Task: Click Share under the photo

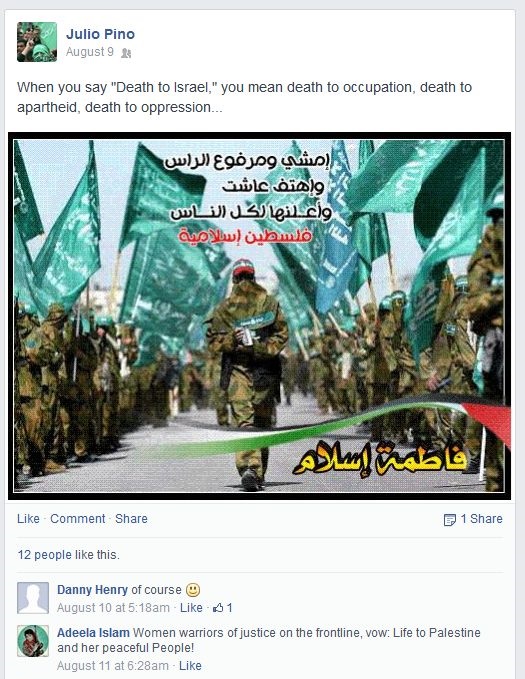Action: [131, 518]
